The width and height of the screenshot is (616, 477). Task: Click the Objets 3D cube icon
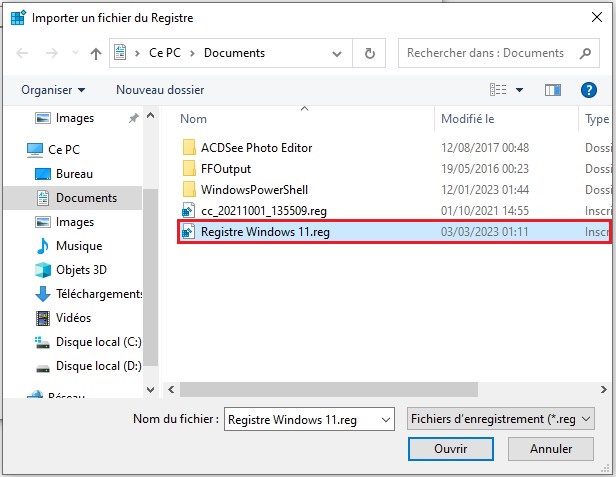pos(42,270)
